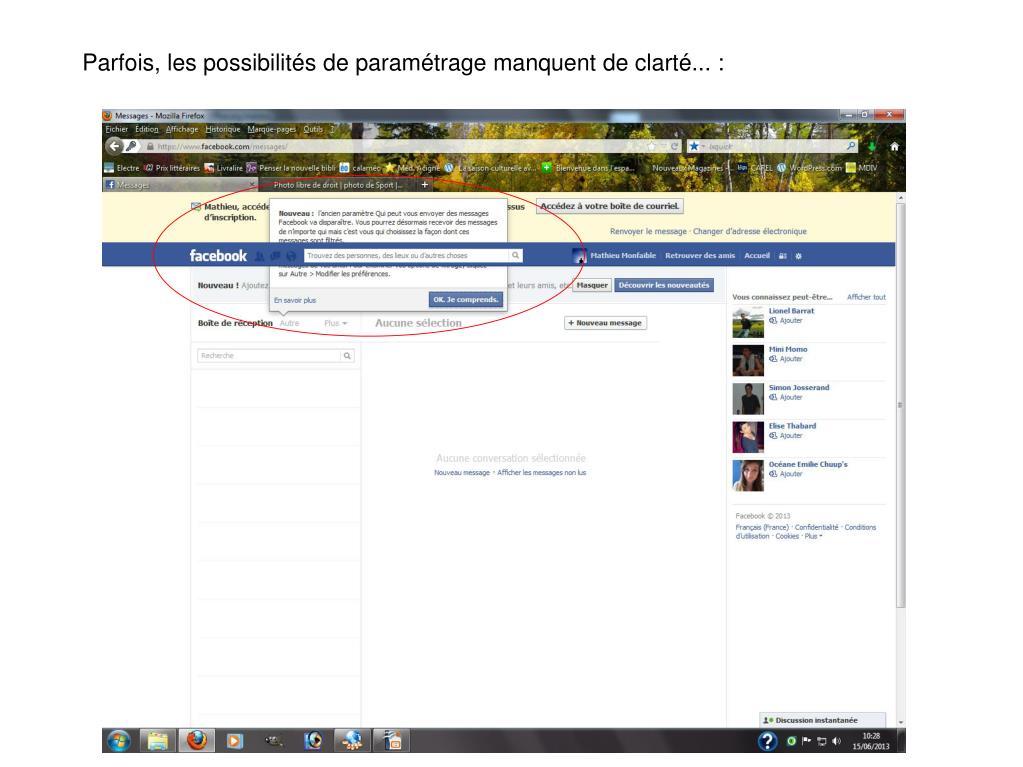This screenshot has width=1023, height=767.
Task: Click the Nouveau message button
Action: 605,323
